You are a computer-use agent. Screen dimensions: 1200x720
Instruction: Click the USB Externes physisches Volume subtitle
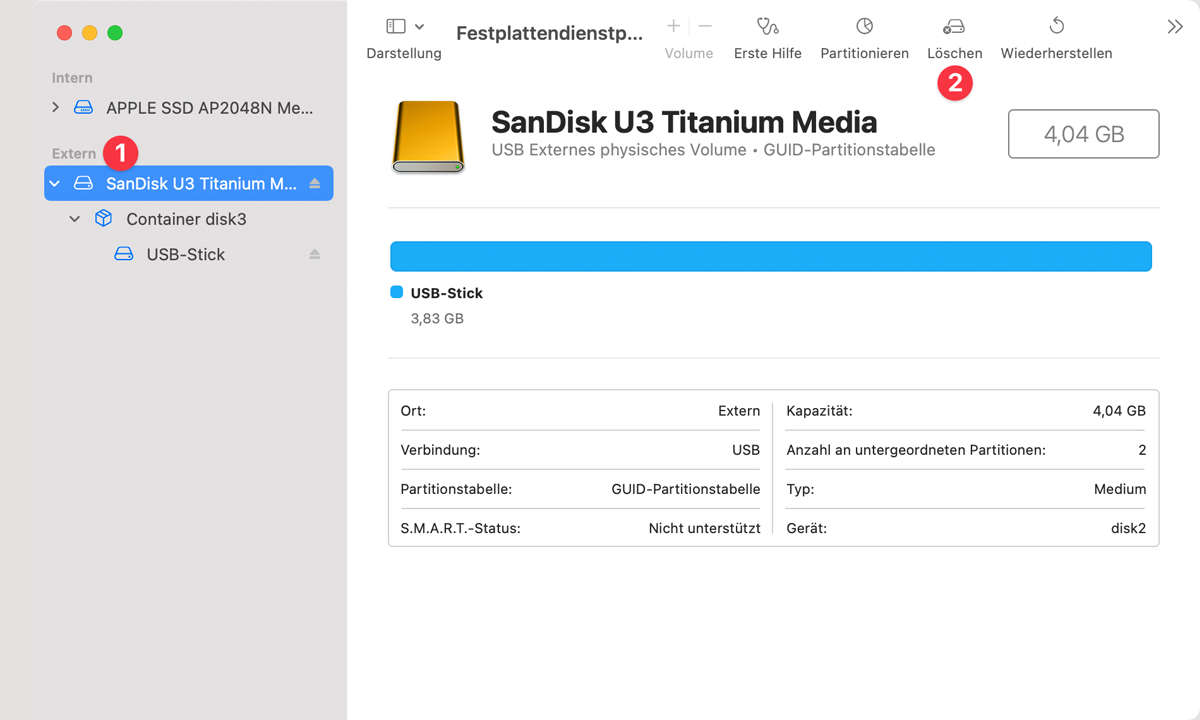point(713,150)
